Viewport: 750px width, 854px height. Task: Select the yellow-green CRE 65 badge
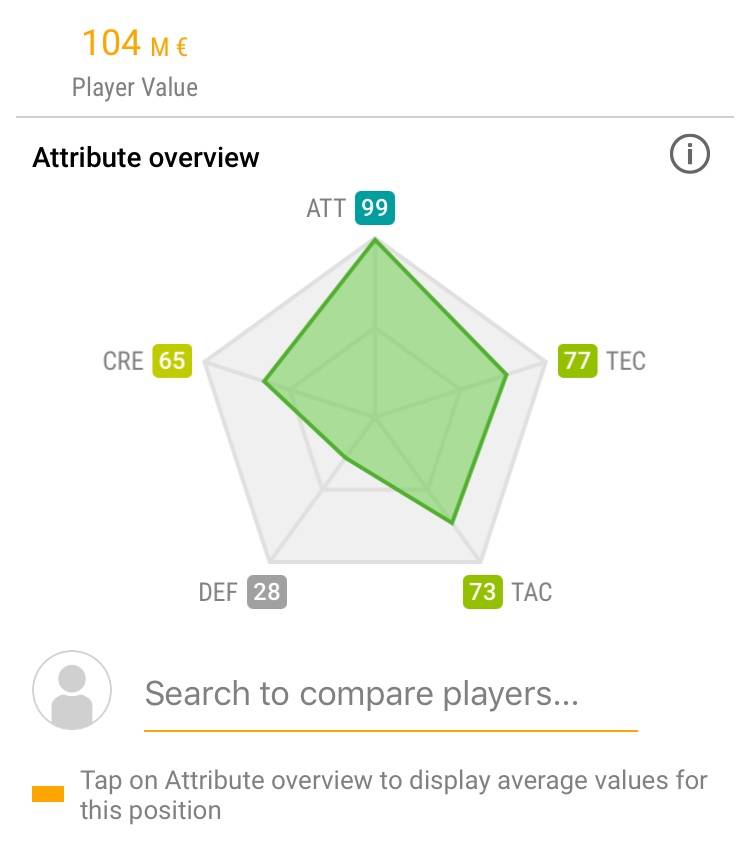(172, 361)
